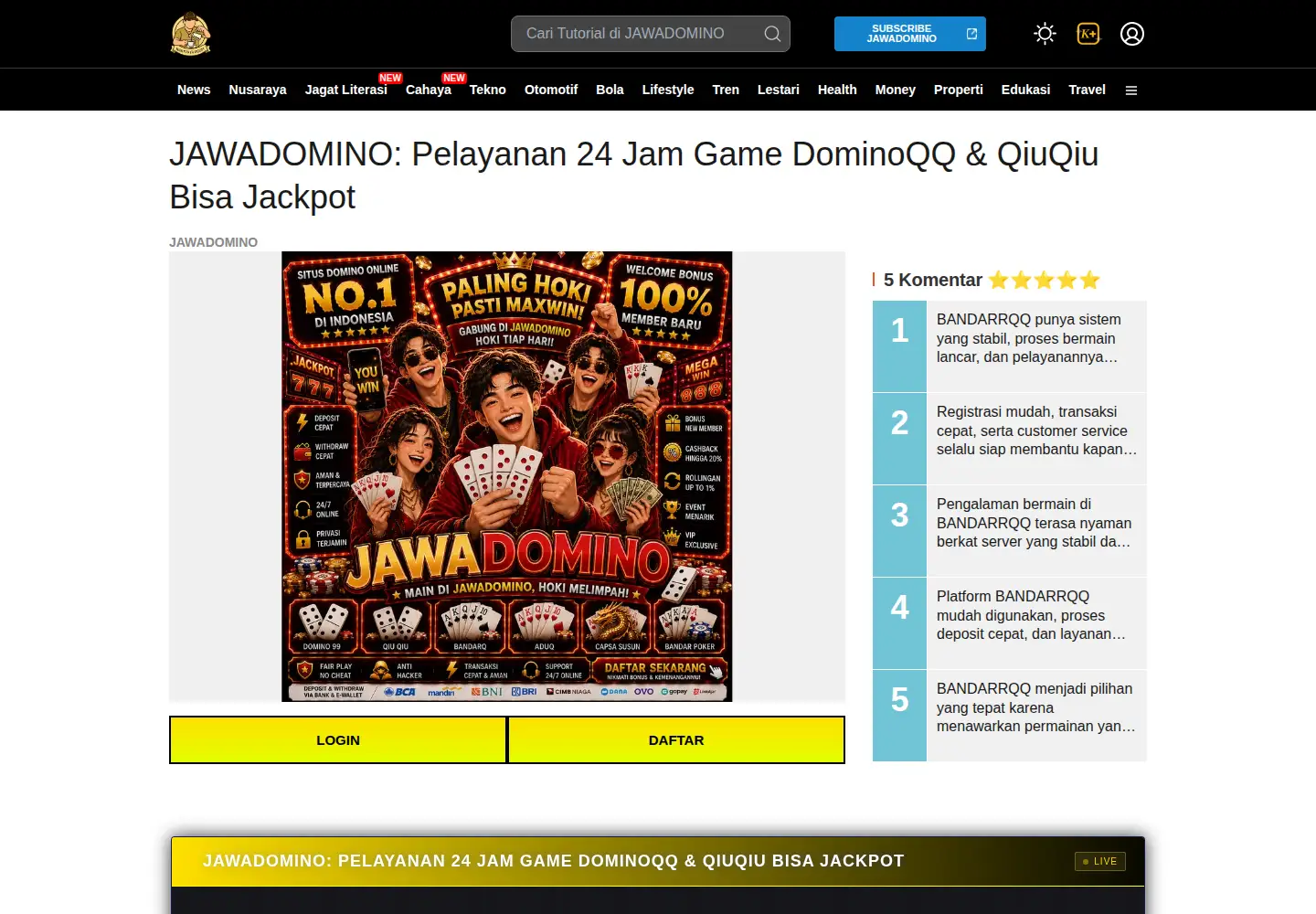Click the LIVE indicator badge

[x=1100, y=861]
